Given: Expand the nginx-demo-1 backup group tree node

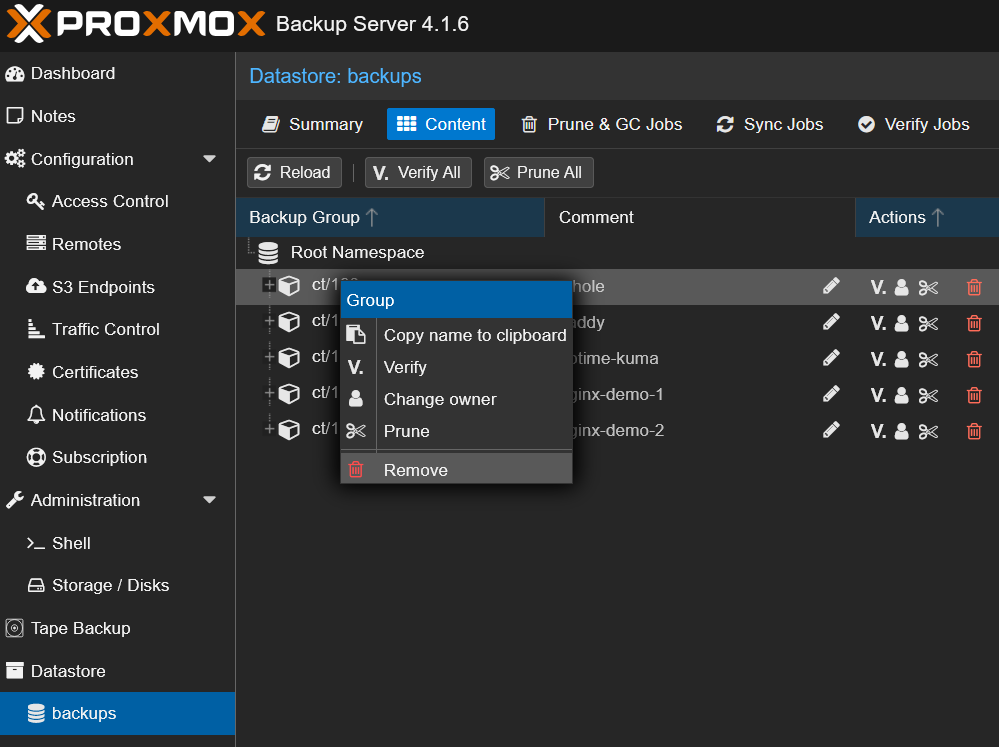Looking at the screenshot, I should point(267,394).
